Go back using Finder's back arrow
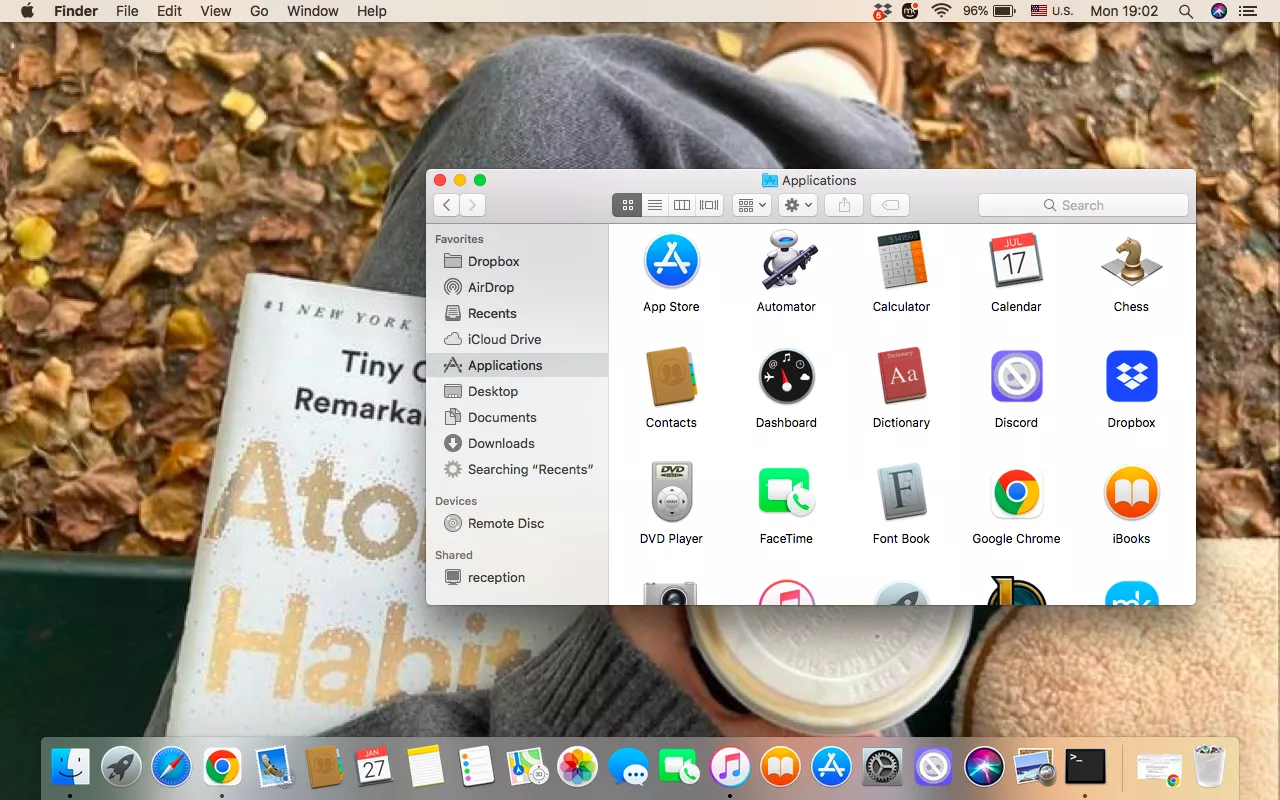This screenshot has height=800, width=1280. (x=447, y=205)
